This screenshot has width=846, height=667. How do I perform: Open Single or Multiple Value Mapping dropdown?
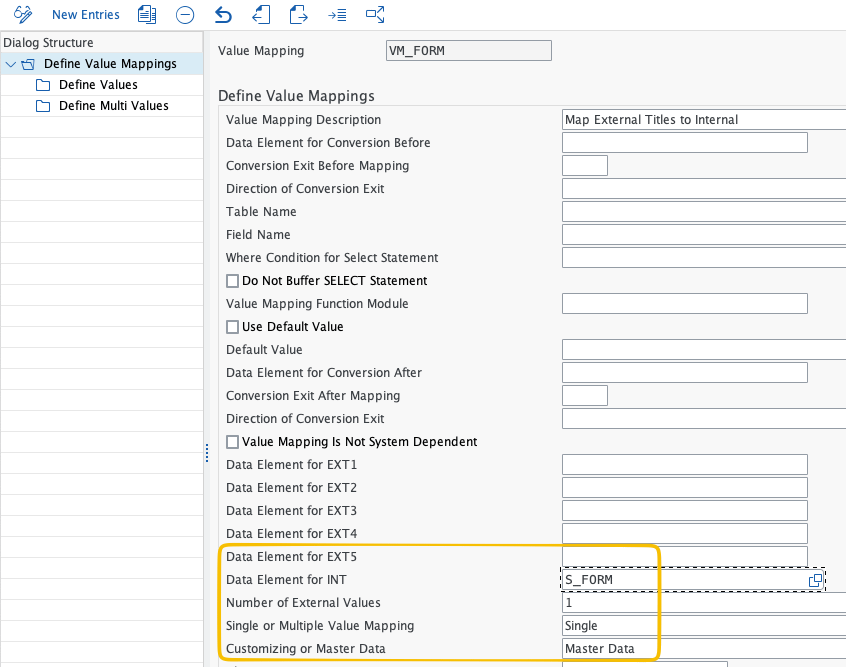704,625
